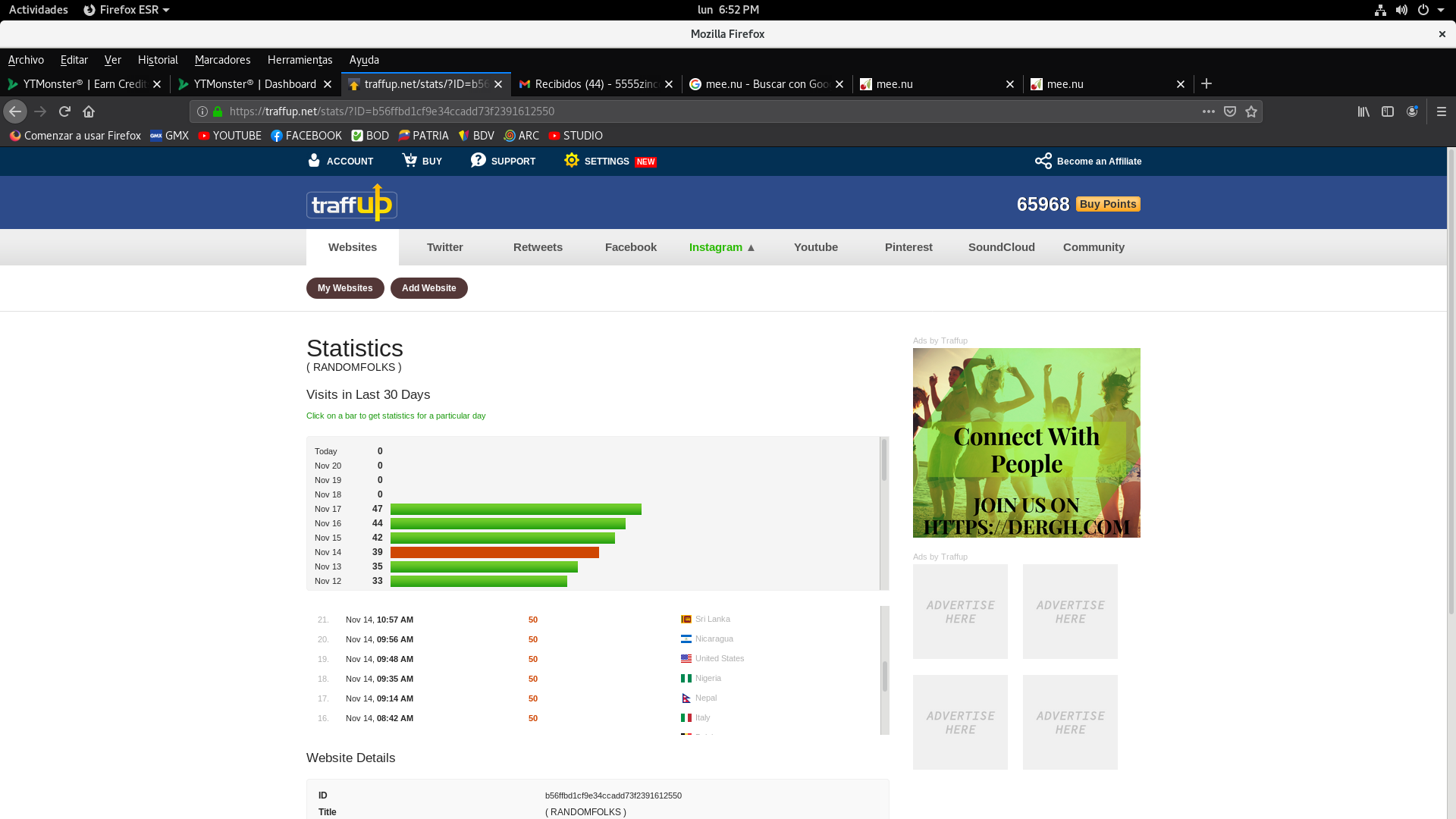Select the orange Nov 14 bar

tap(494, 553)
